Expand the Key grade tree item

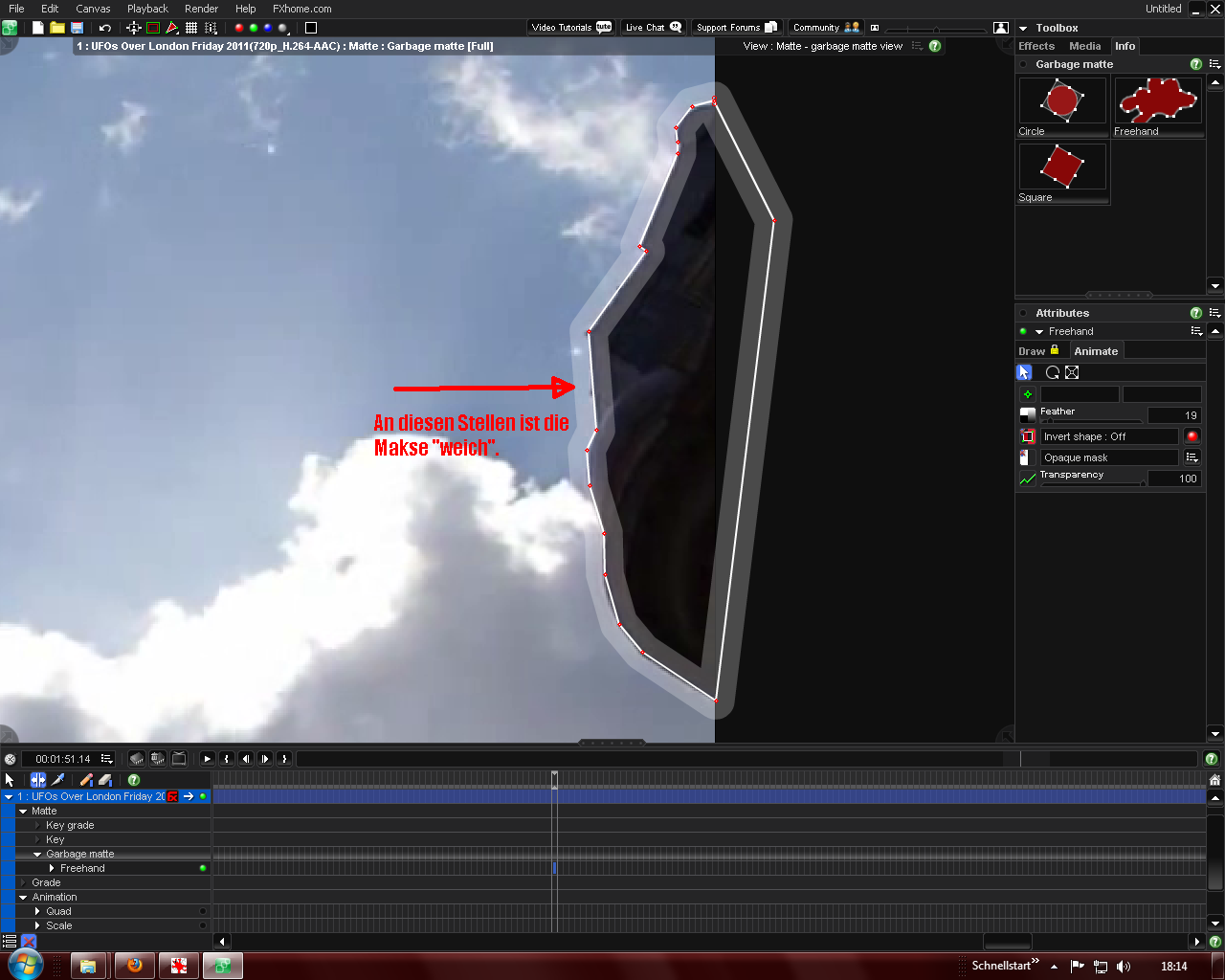(x=37, y=825)
